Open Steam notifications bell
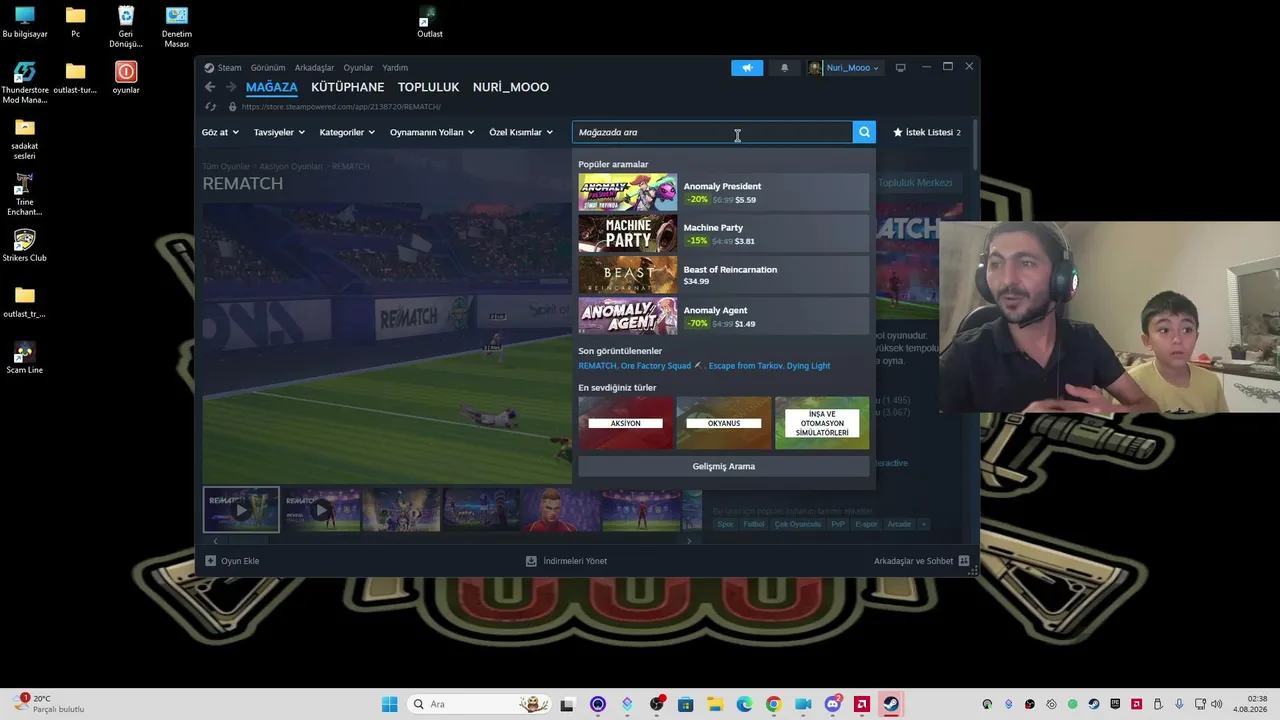 [784, 68]
